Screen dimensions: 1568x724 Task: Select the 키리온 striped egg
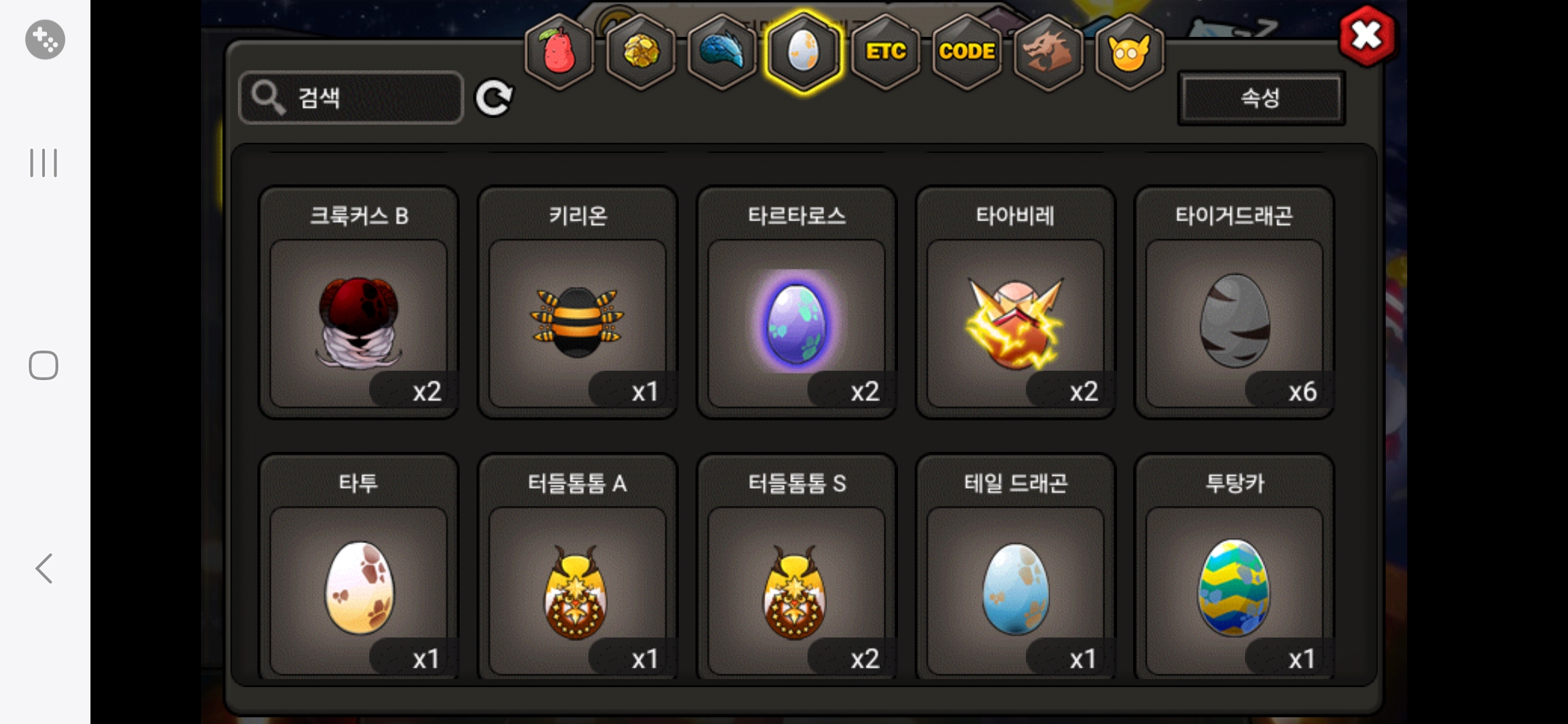[x=578, y=302]
